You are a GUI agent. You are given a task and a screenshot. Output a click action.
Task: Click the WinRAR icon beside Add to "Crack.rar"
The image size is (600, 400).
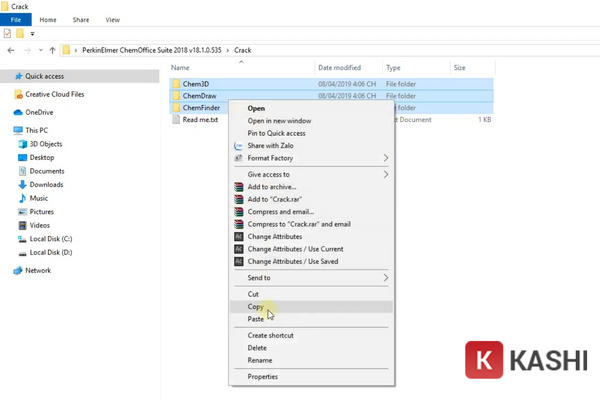pos(239,199)
